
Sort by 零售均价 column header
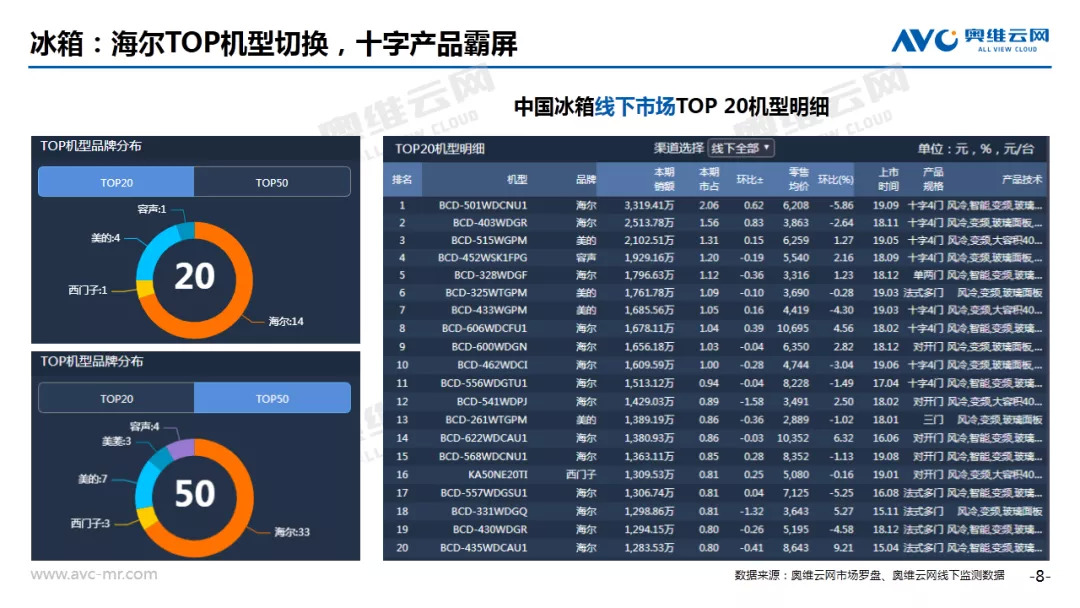click(798, 179)
